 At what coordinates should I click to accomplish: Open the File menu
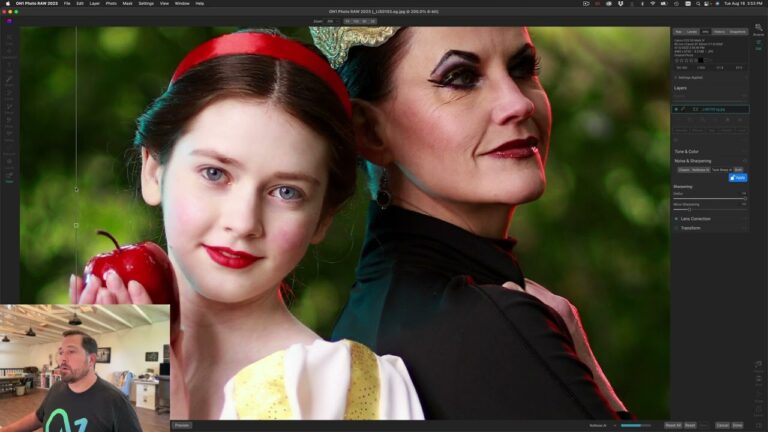click(67, 3)
